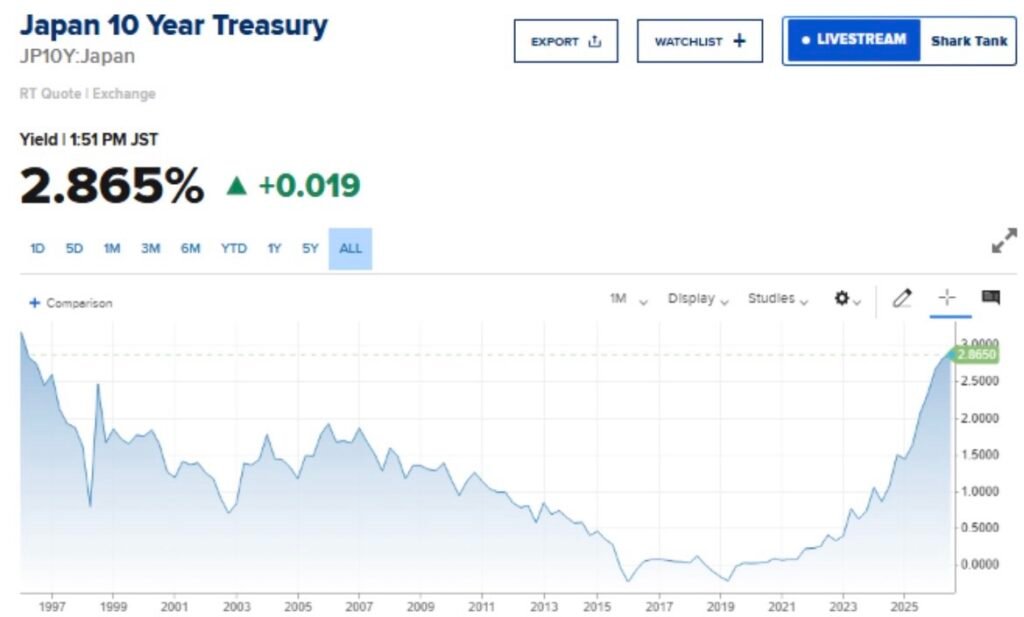Open the Livestream Shark Tank button
This screenshot has height=617, width=1024.
[899, 40]
